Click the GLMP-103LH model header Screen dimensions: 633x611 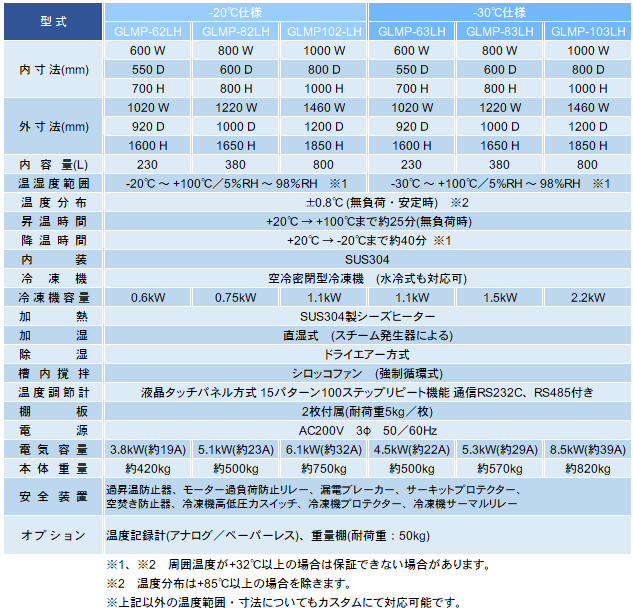coord(587,31)
